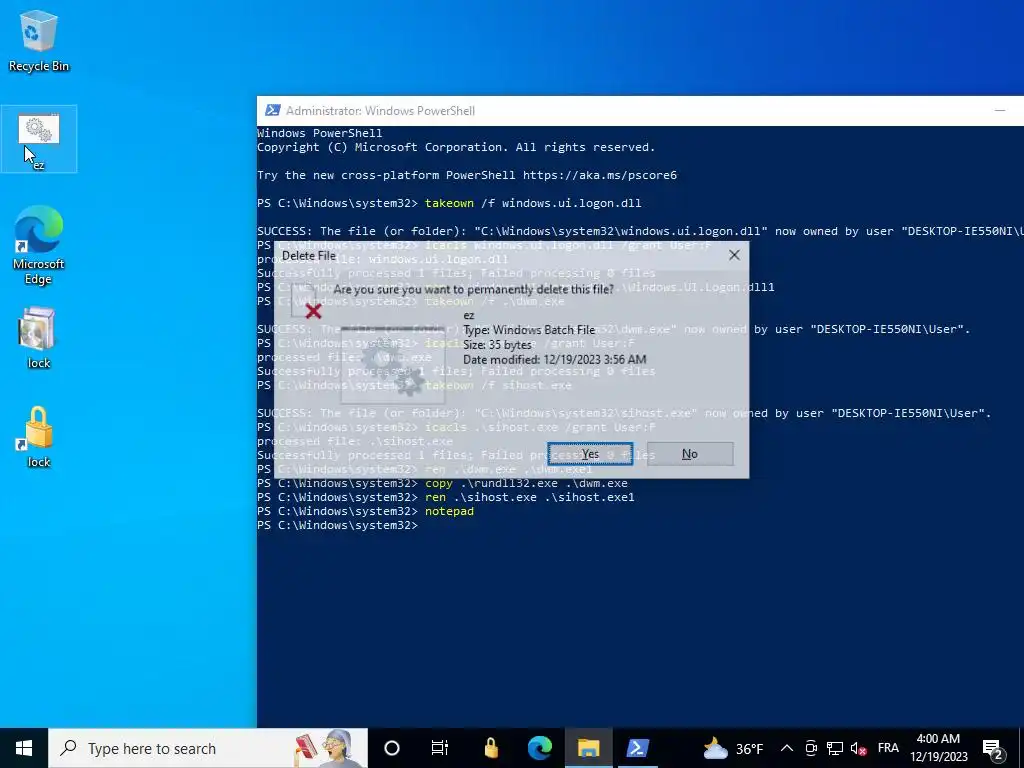Image resolution: width=1024 pixels, height=768 pixels.
Task: Click the https://aka.ms/pscore6 link text
Action: coord(600,175)
